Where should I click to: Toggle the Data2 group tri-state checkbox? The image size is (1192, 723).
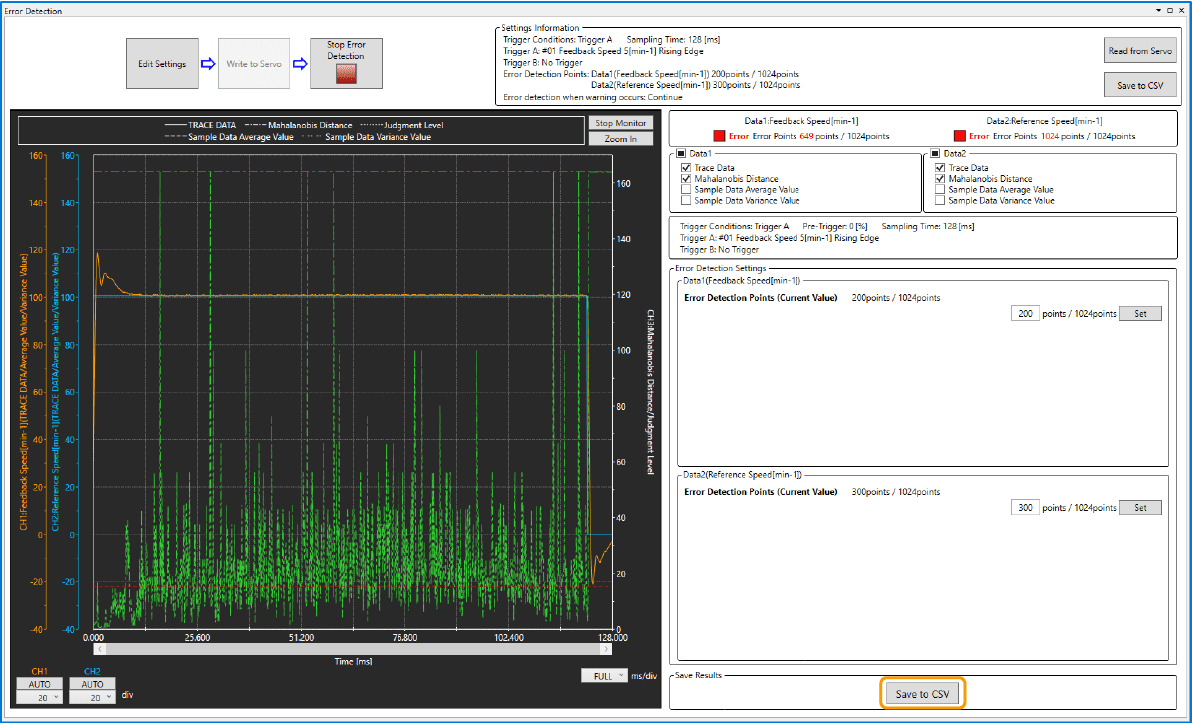pyautogui.click(x=936, y=153)
